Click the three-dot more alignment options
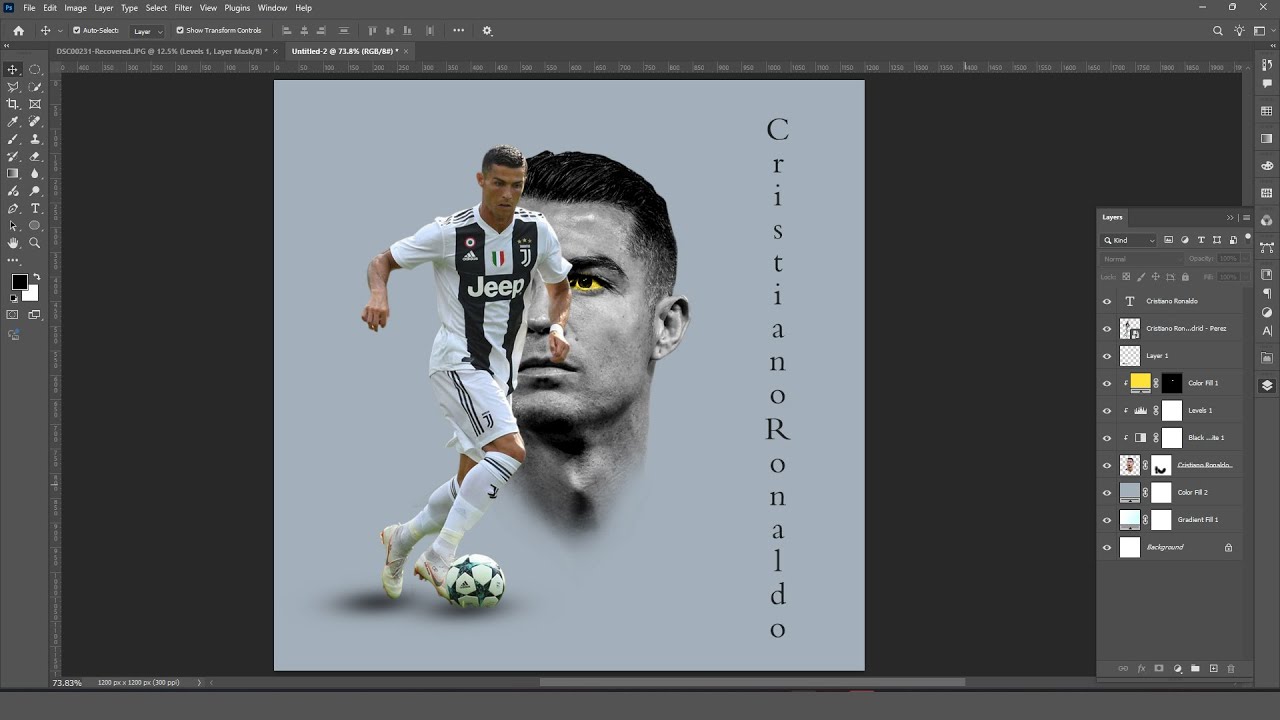The width and height of the screenshot is (1280, 720). [459, 30]
